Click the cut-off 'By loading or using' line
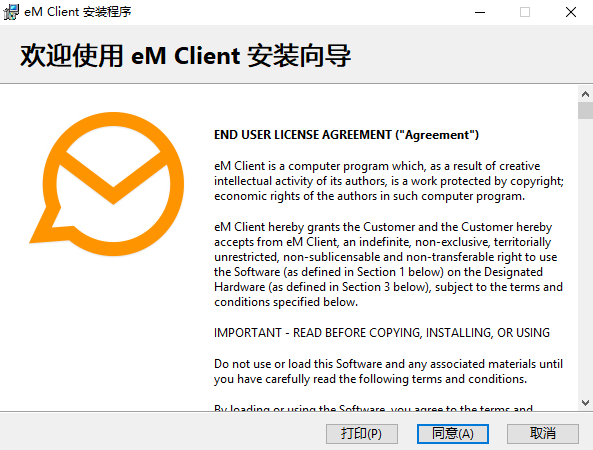The height and width of the screenshot is (450, 593). [x=373, y=408]
